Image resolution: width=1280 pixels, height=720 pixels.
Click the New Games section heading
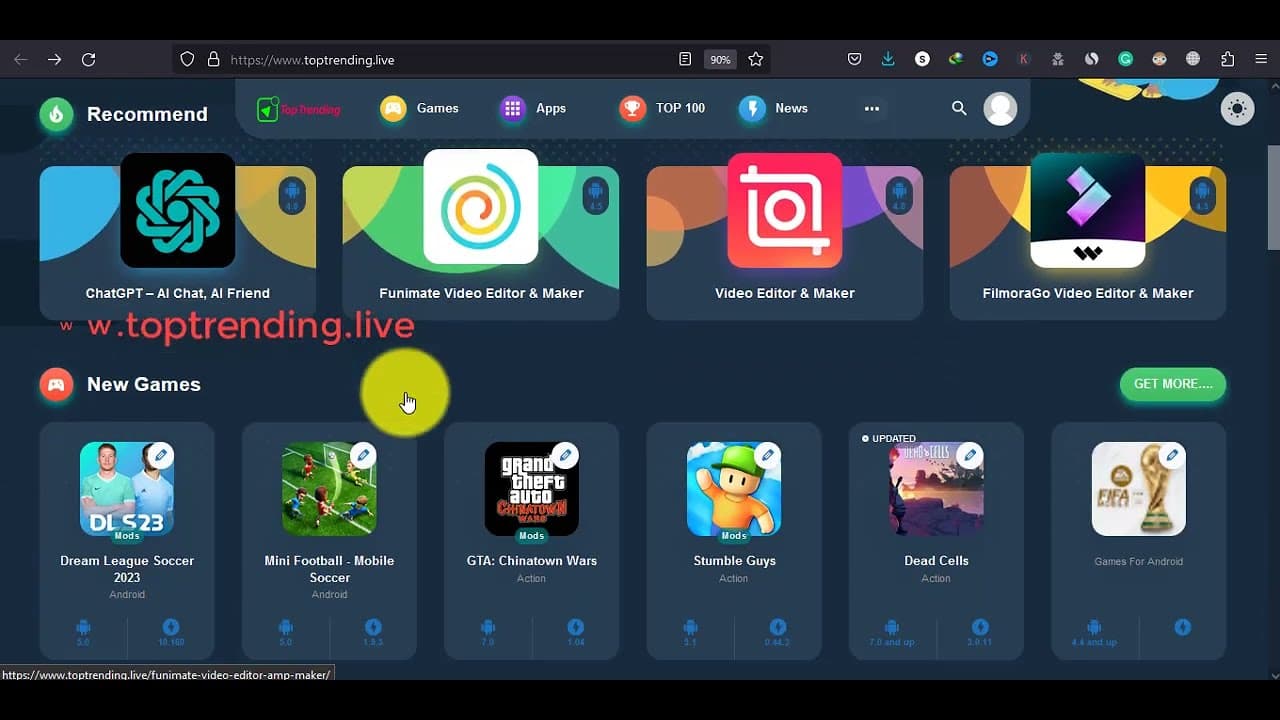(144, 384)
